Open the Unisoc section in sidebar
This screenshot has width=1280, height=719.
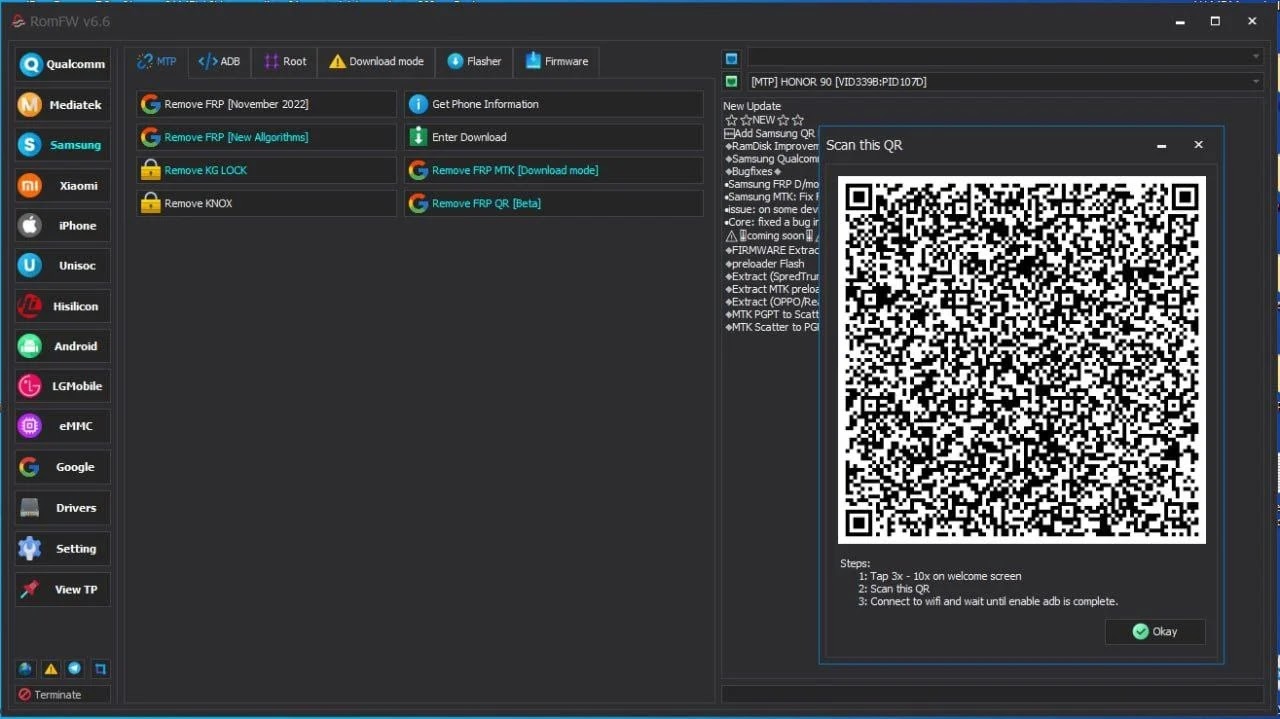[62, 266]
